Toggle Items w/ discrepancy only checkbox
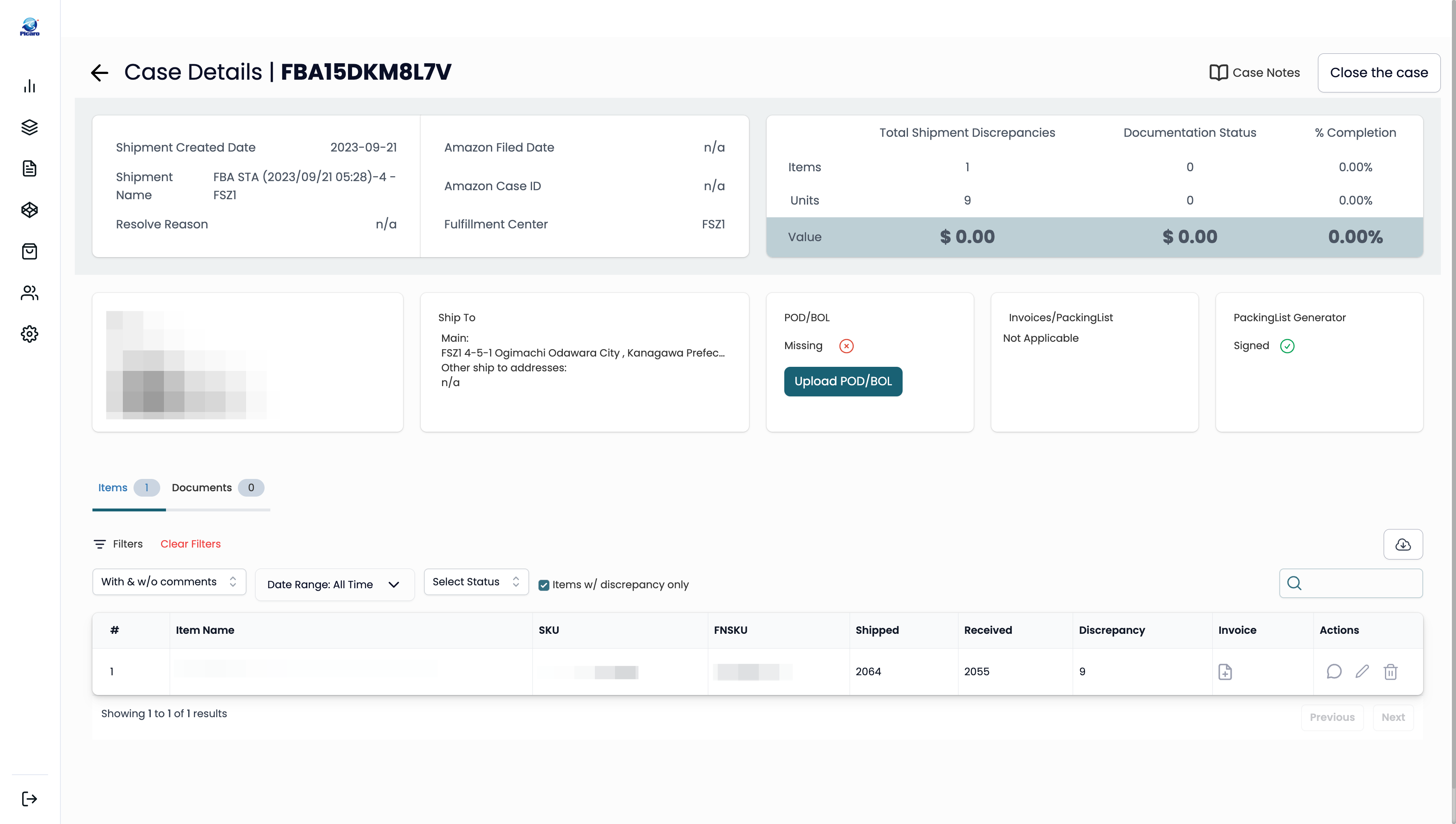 pyautogui.click(x=544, y=585)
